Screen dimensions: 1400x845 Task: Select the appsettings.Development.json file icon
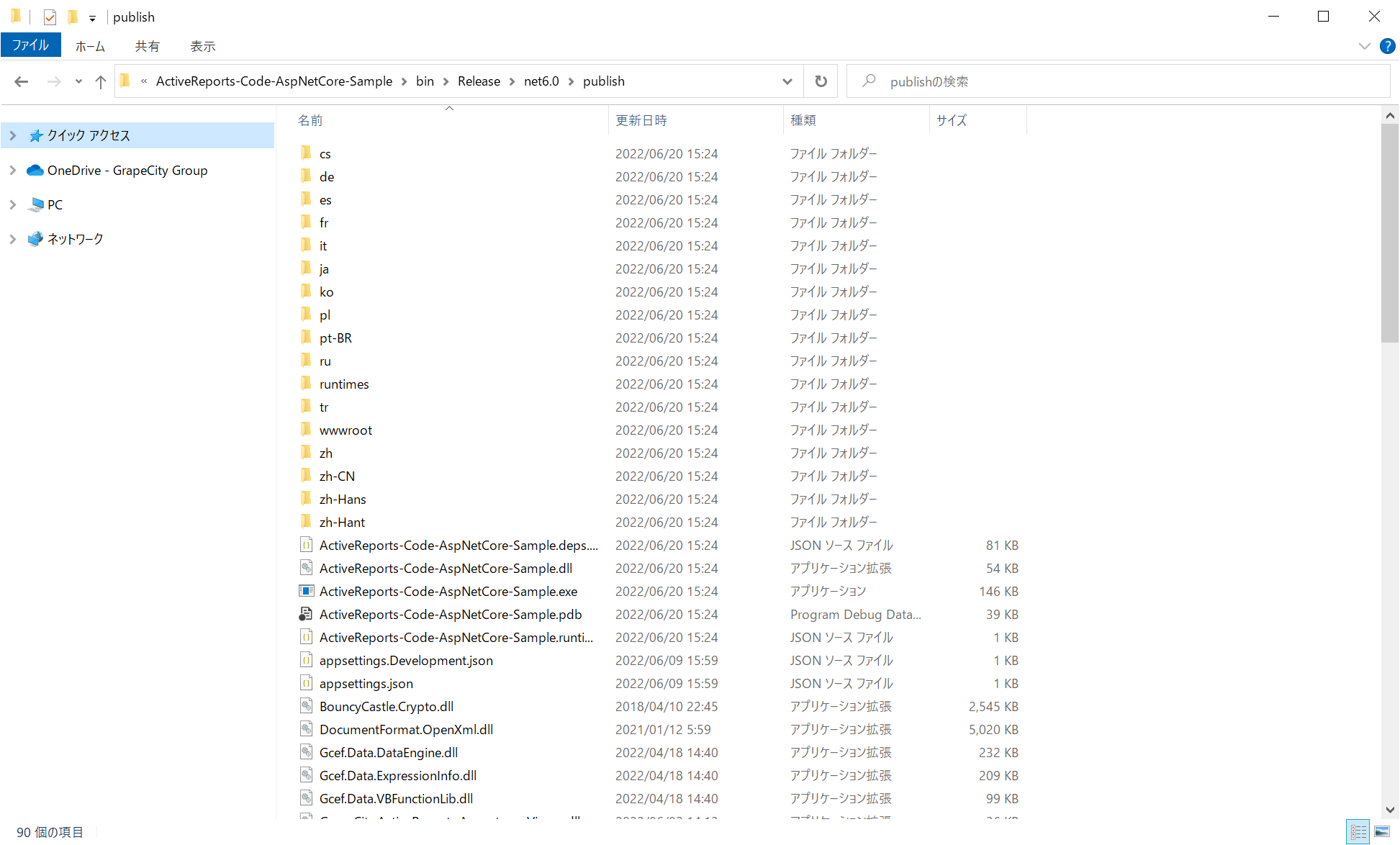point(306,660)
